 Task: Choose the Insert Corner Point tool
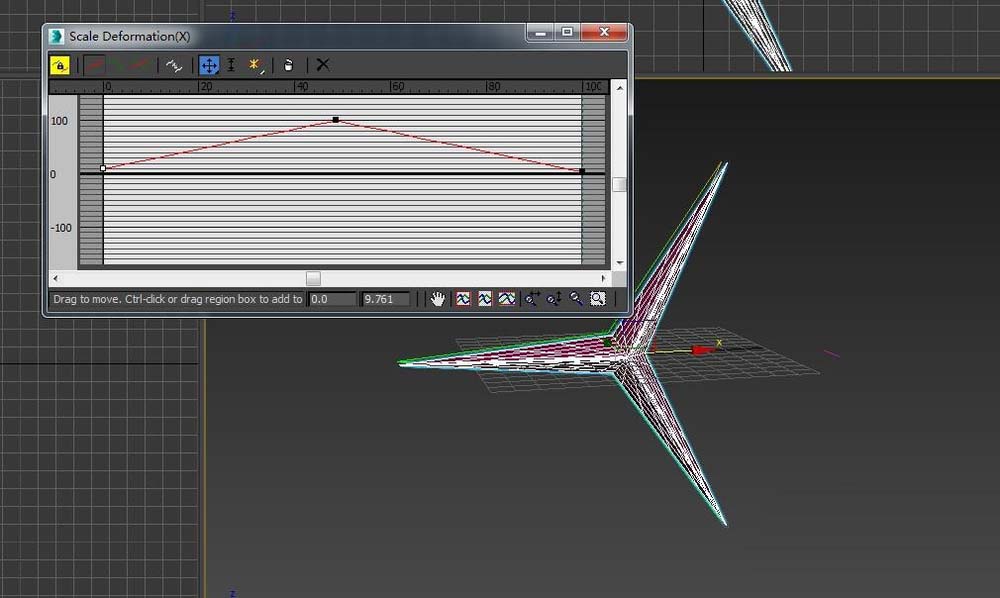pos(255,65)
